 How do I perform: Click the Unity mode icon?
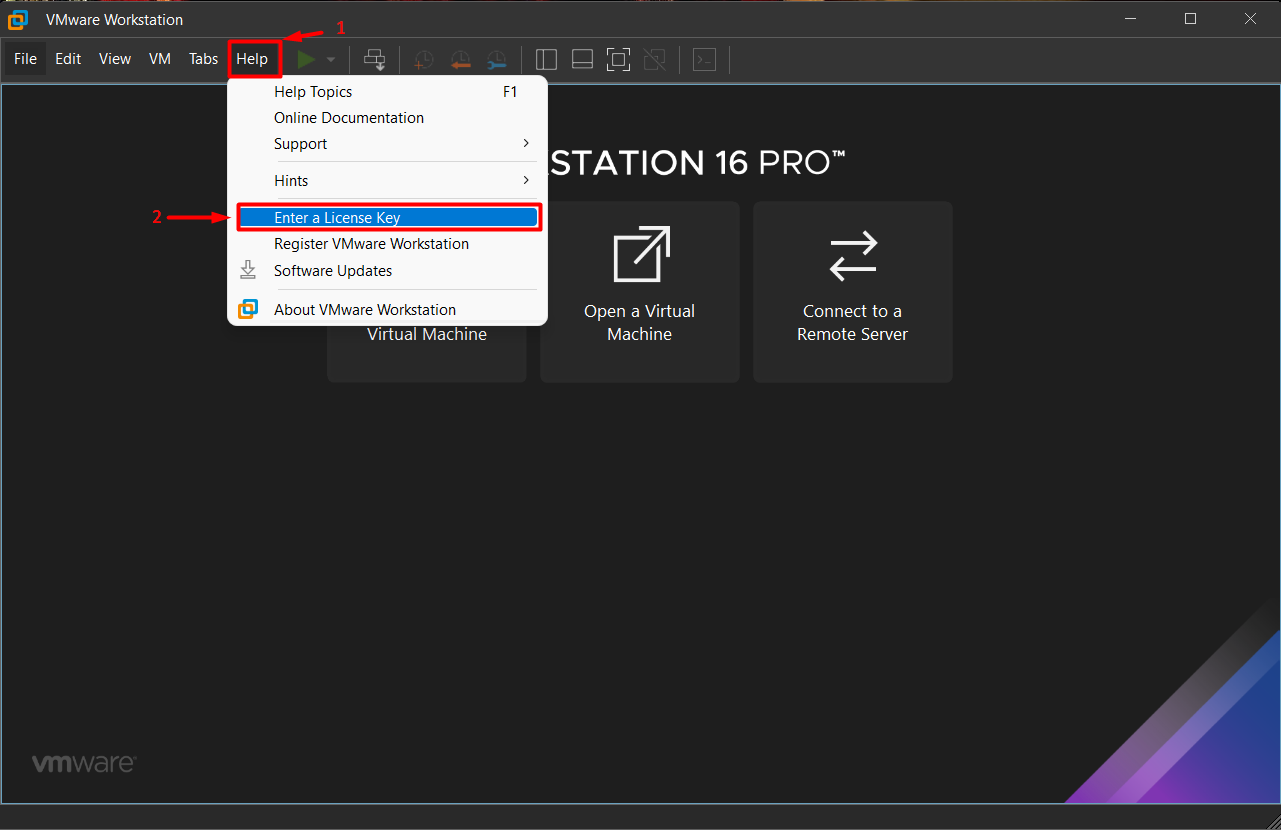[x=655, y=60]
